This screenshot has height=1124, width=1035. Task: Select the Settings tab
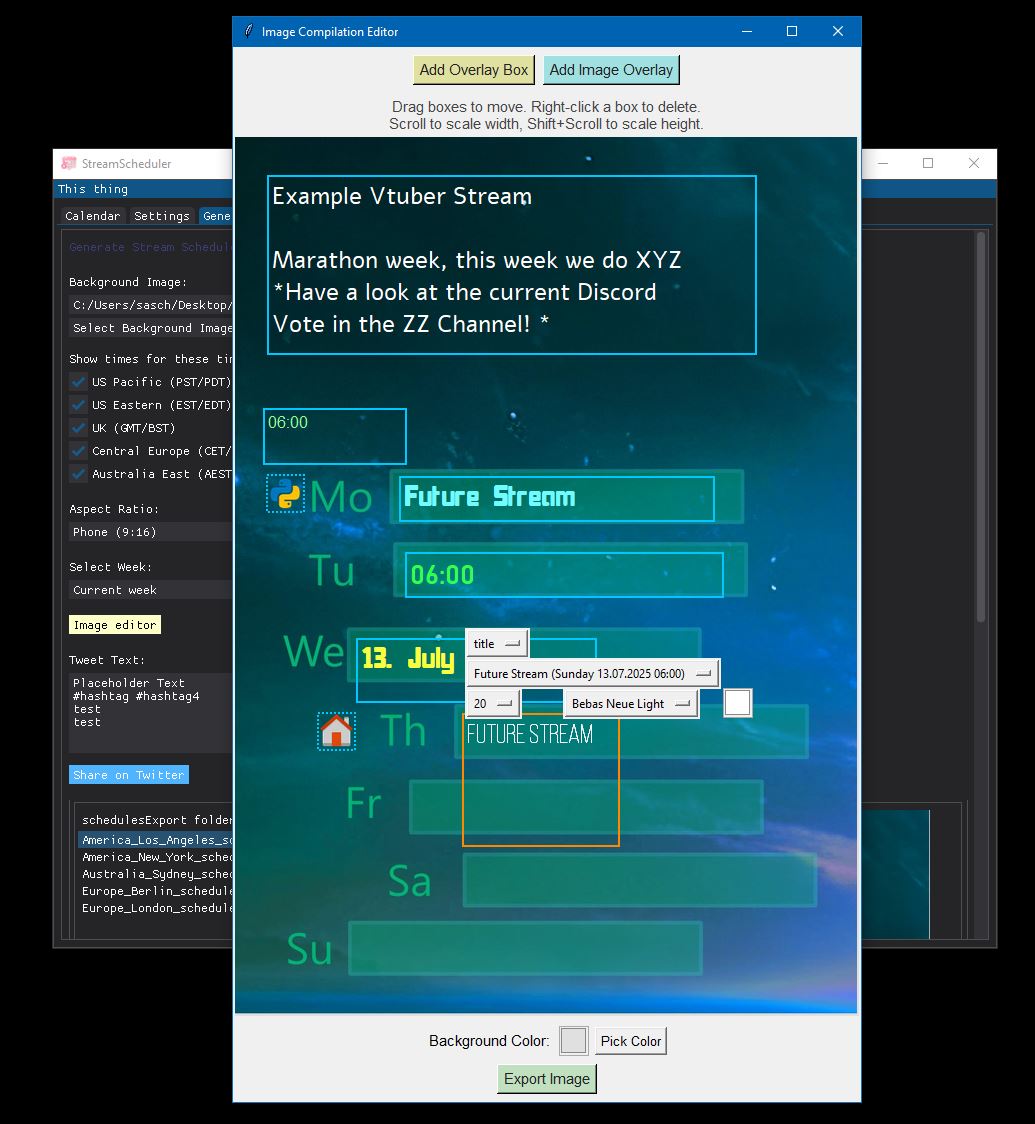[x=162, y=215]
